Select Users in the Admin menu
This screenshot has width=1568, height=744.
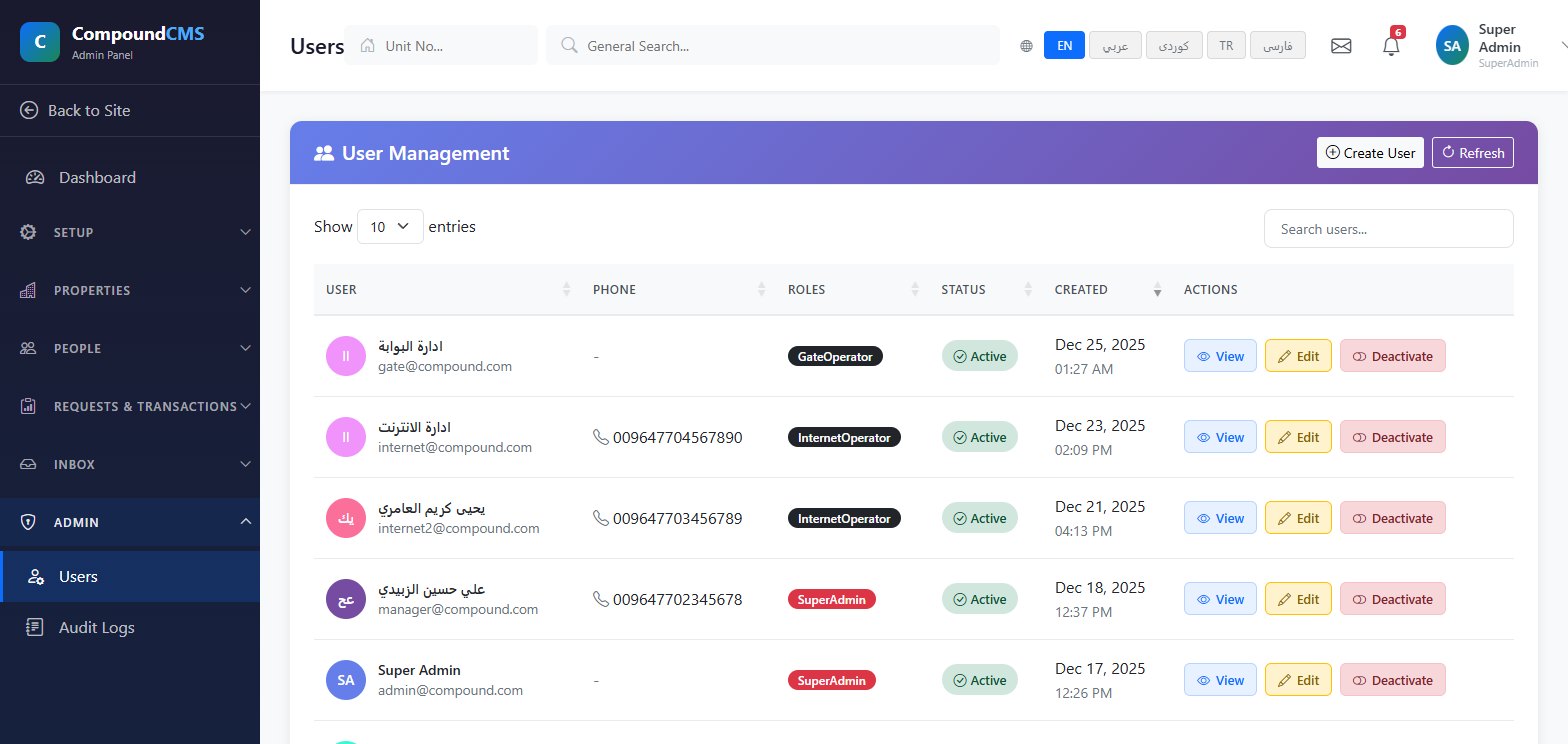click(130, 577)
